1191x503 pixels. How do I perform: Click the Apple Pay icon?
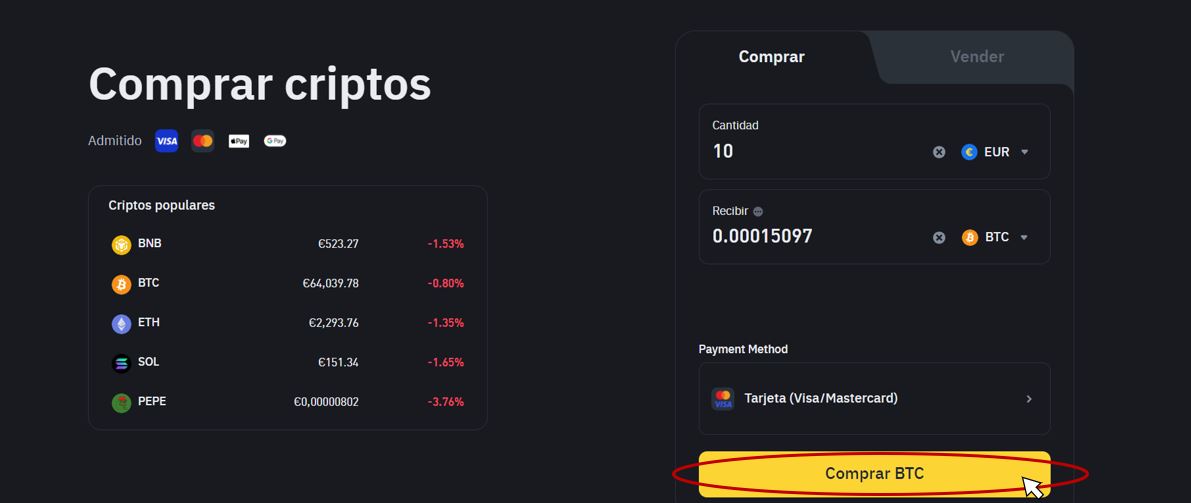coord(238,141)
